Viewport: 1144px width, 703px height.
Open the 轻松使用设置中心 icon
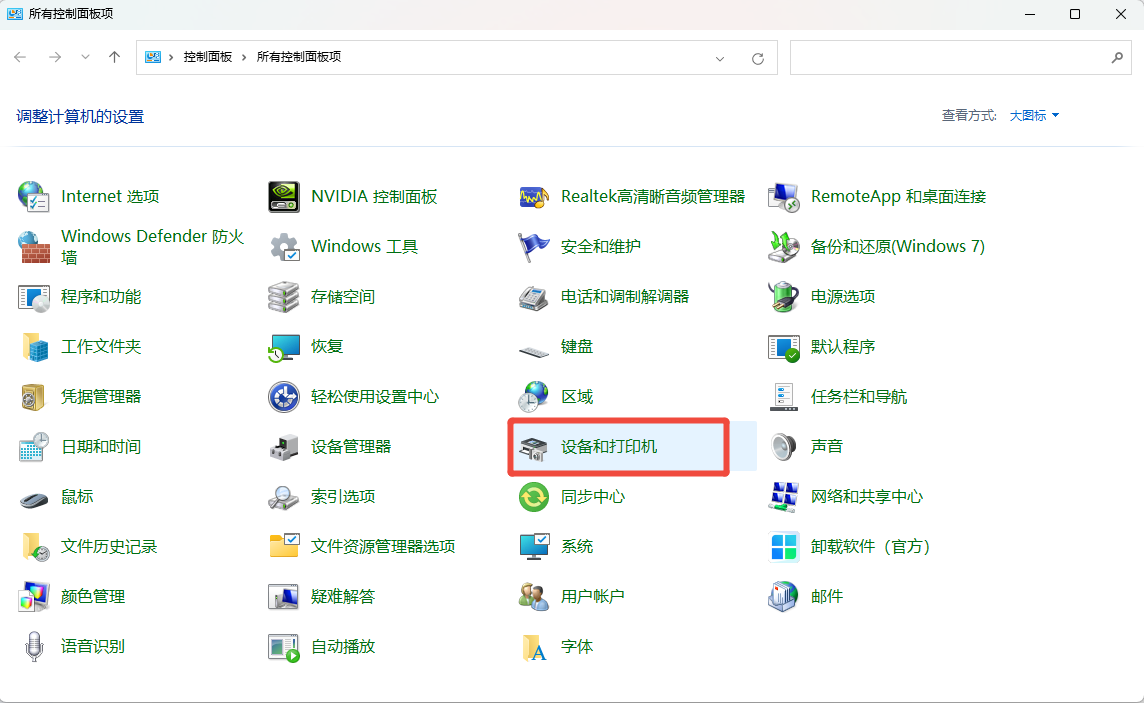[284, 397]
